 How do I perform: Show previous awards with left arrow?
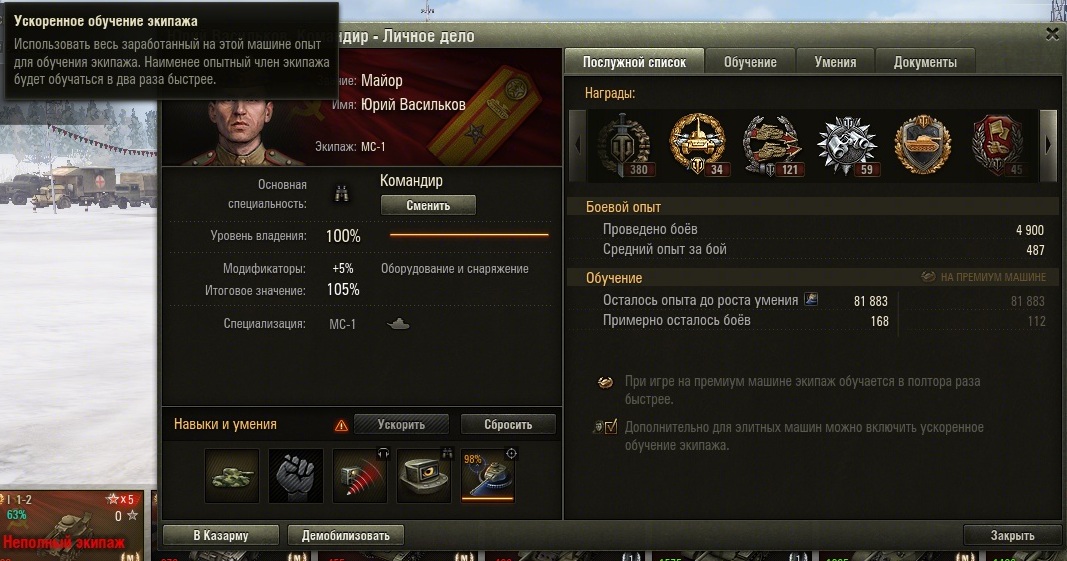point(577,145)
